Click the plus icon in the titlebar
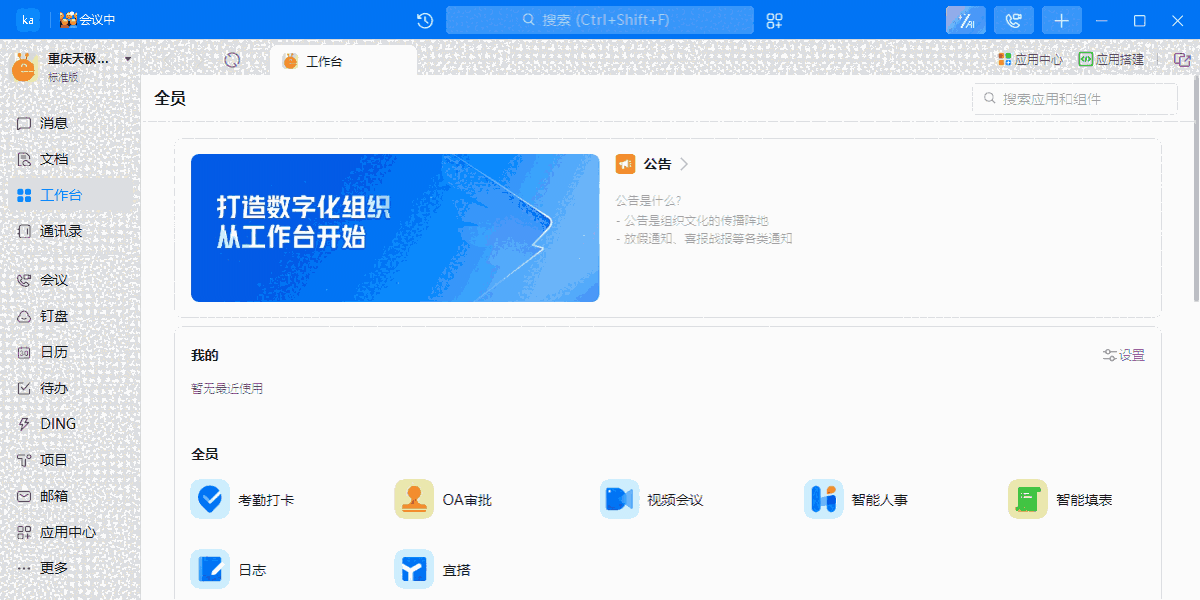The width and height of the screenshot is (1200, 600). pyautogui.click(x=1061, y=19)
